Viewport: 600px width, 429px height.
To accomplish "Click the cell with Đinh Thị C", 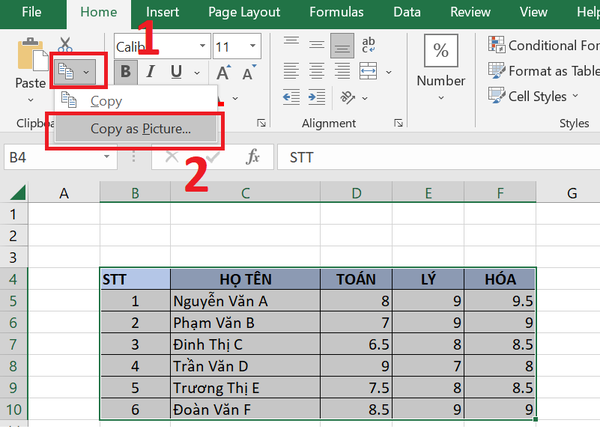I will point(245,344).
